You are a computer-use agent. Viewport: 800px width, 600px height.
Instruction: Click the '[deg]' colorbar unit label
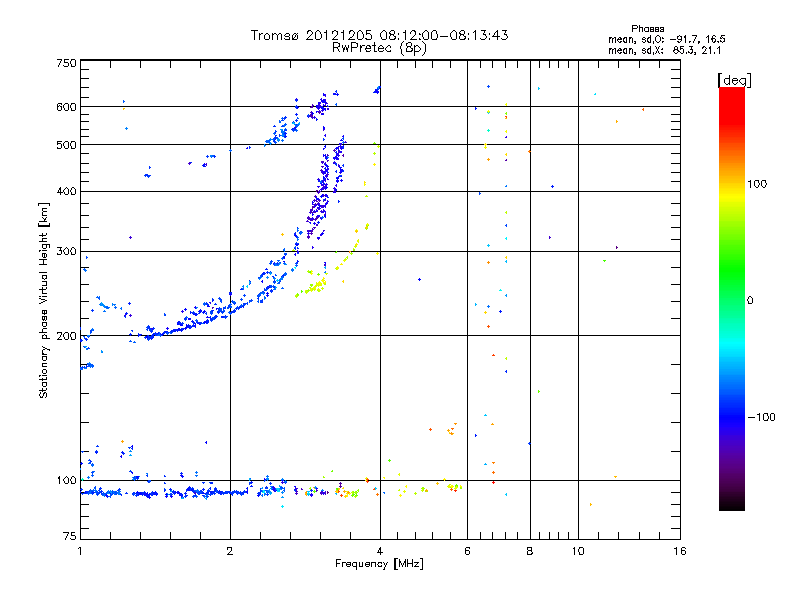pyautogui.click(x=734, y=80)
